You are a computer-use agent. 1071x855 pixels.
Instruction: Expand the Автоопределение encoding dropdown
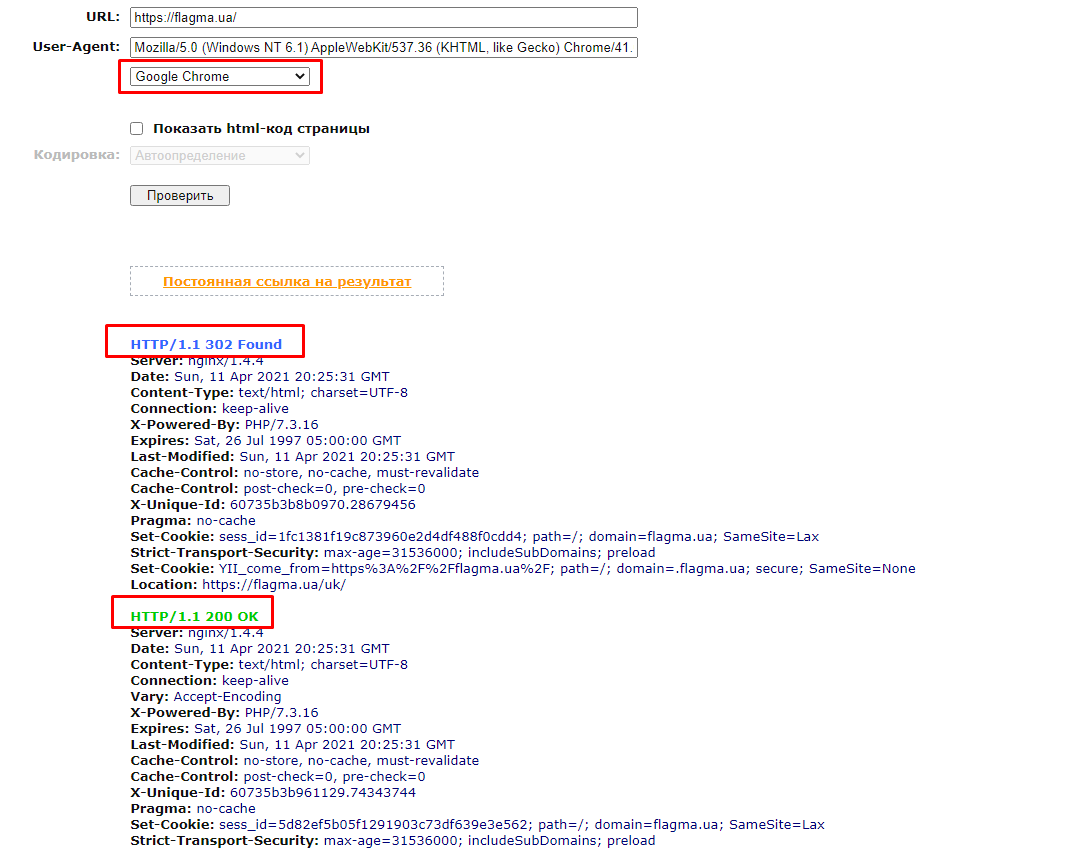[x=219, y=156]
